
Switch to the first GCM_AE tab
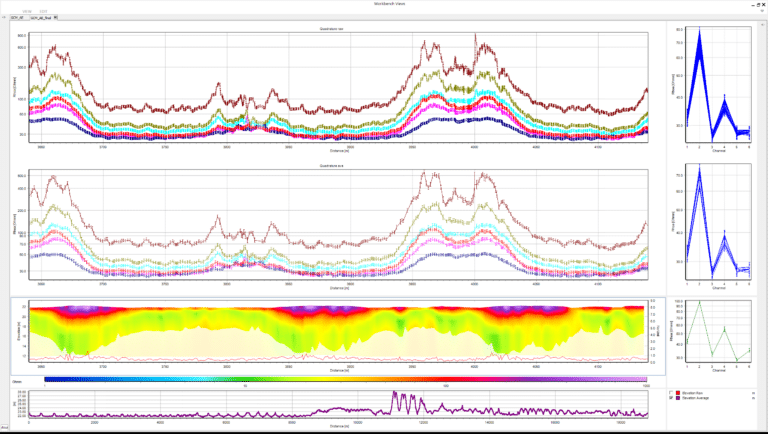click(19, 18)
